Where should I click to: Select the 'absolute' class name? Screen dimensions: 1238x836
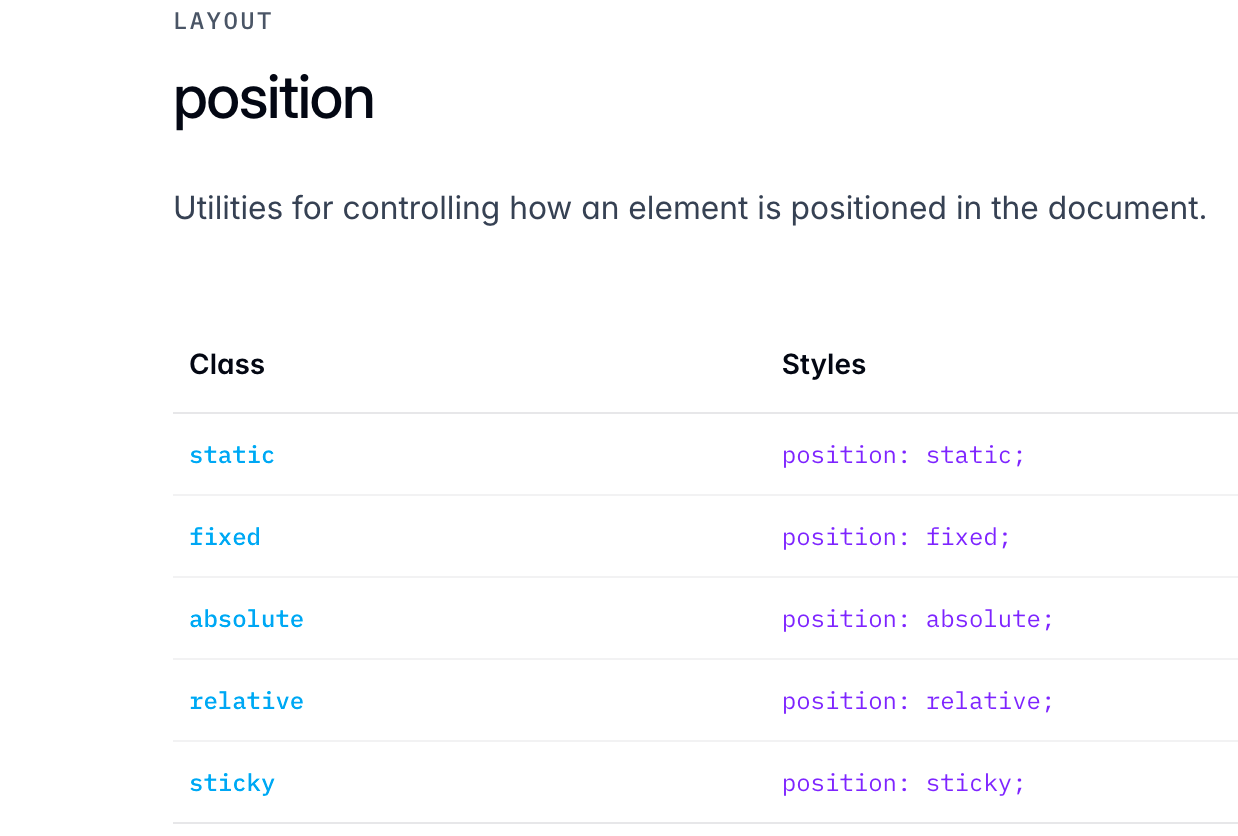(246, 619)
